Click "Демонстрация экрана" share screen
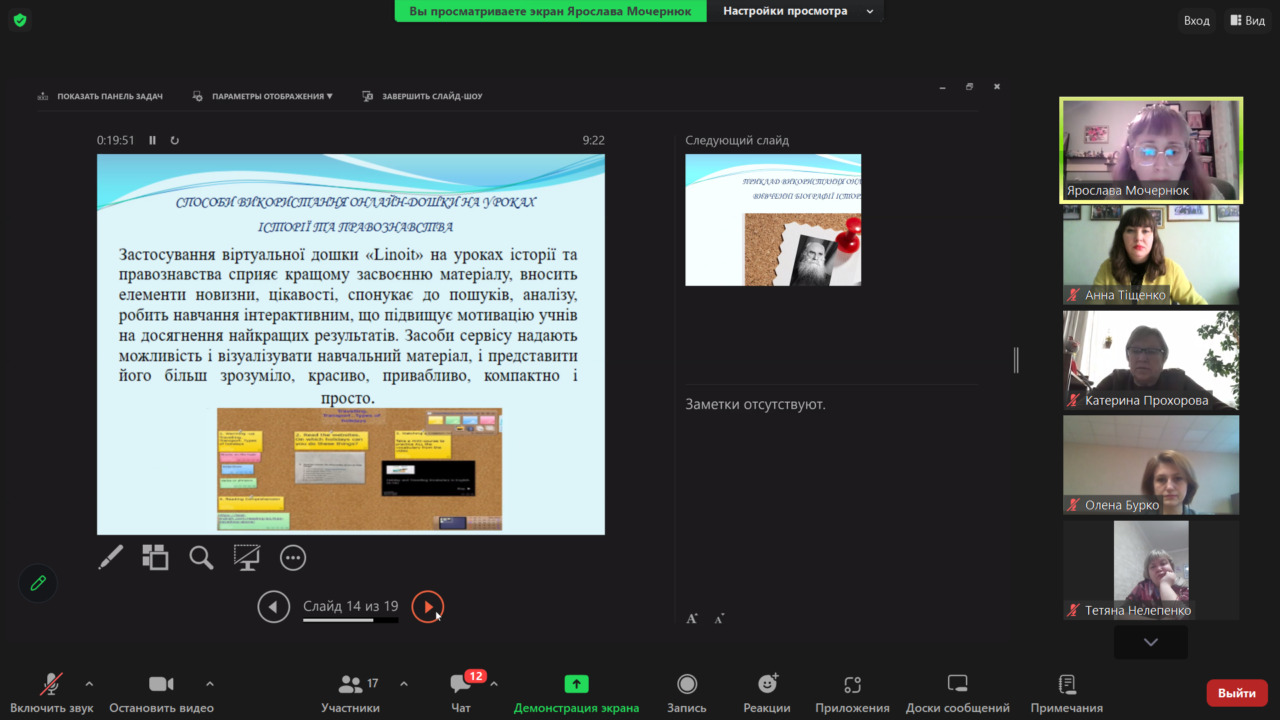Viewport: 1280px width, 720px height. pos(576,693)
